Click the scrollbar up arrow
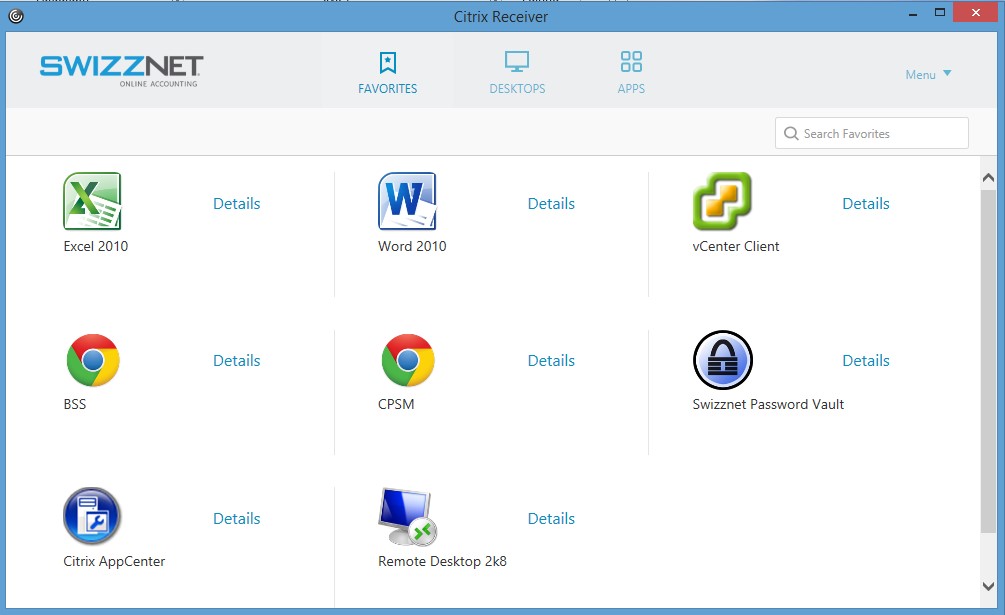This screenshot has width=1005, height=615. tap(988, 177)
